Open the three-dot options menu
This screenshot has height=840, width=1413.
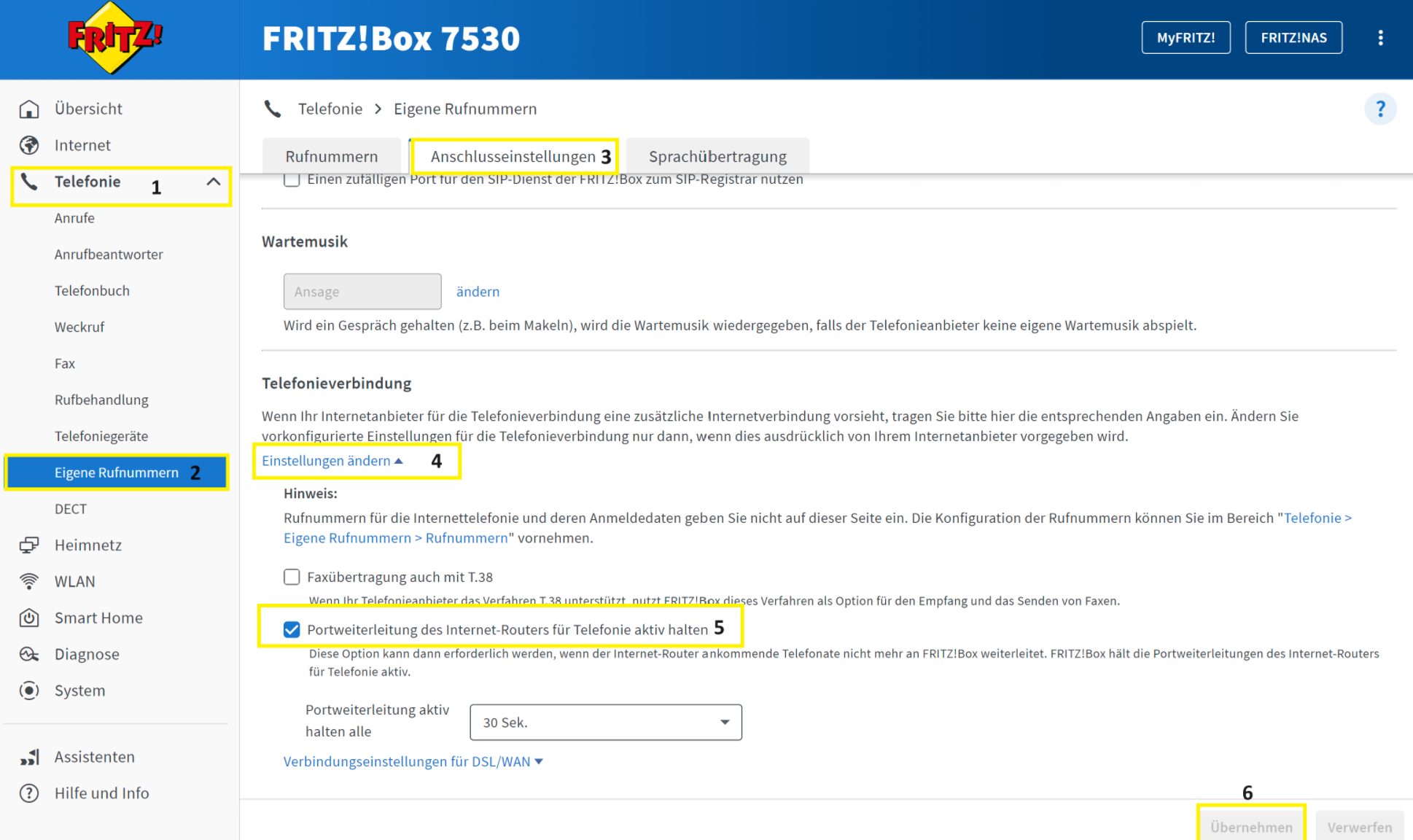click(x=1380, y=38)
